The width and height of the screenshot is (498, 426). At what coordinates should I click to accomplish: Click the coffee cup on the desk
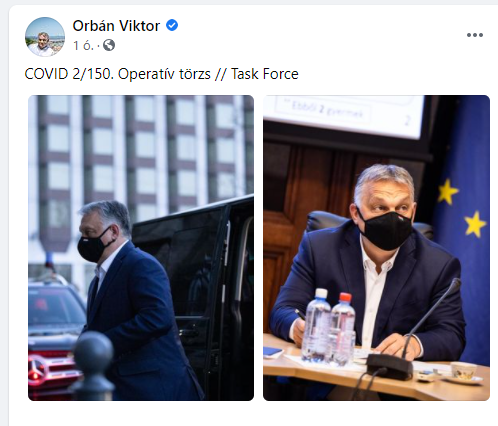(464, 371)
